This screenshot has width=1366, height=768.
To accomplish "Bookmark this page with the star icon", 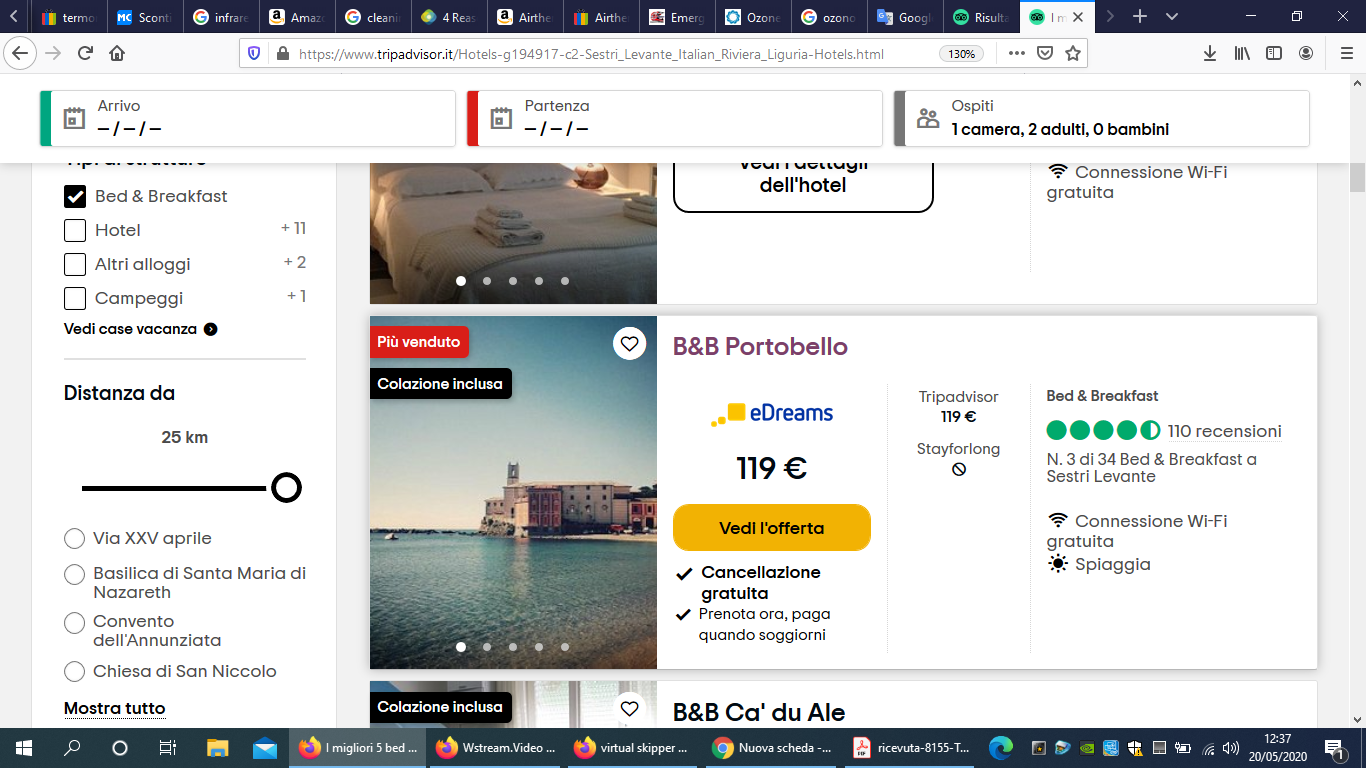I will click(x=1073, y=53).
